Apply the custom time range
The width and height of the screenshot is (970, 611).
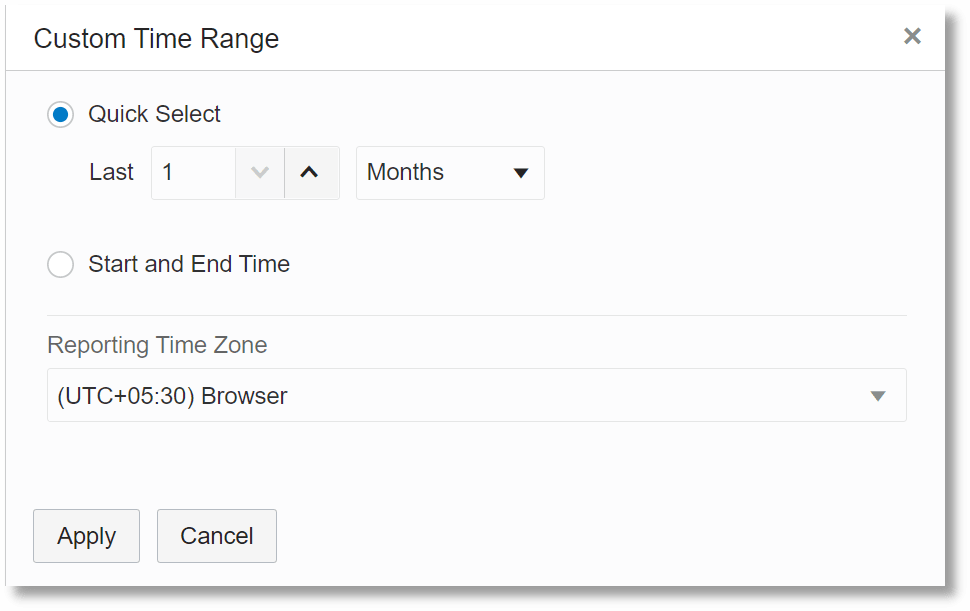coord(86,536)
